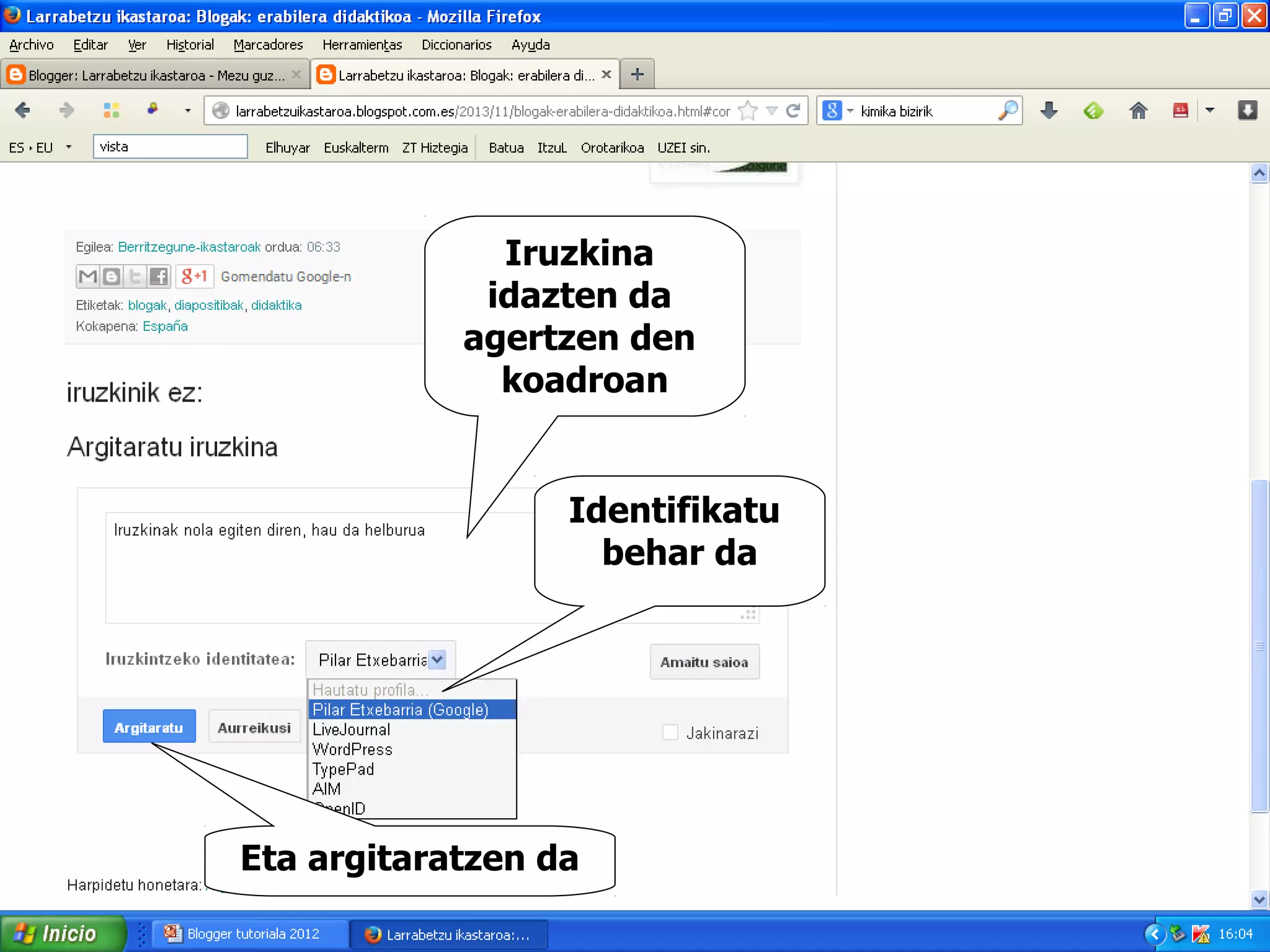Click the browser forward arrow
Image resolution: width=1270 pixels, height=952 pixels.
pyautogui.click(x=66, y=111)
